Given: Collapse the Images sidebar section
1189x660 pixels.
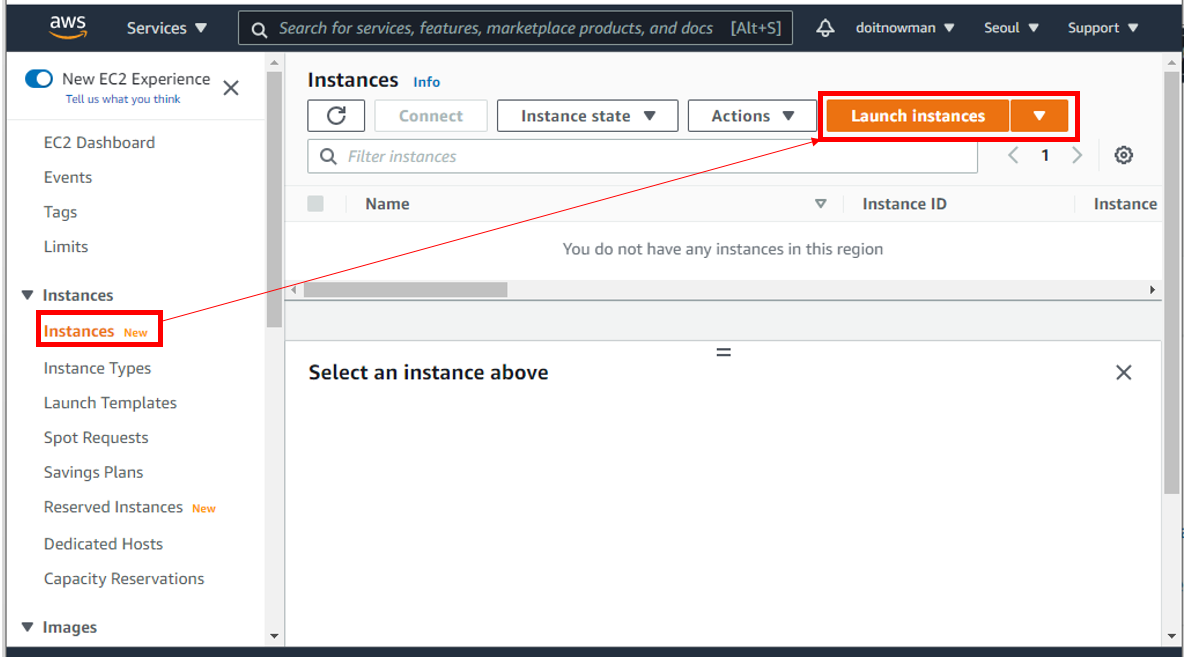Looking at the screenshot, I should click(27, 627).
